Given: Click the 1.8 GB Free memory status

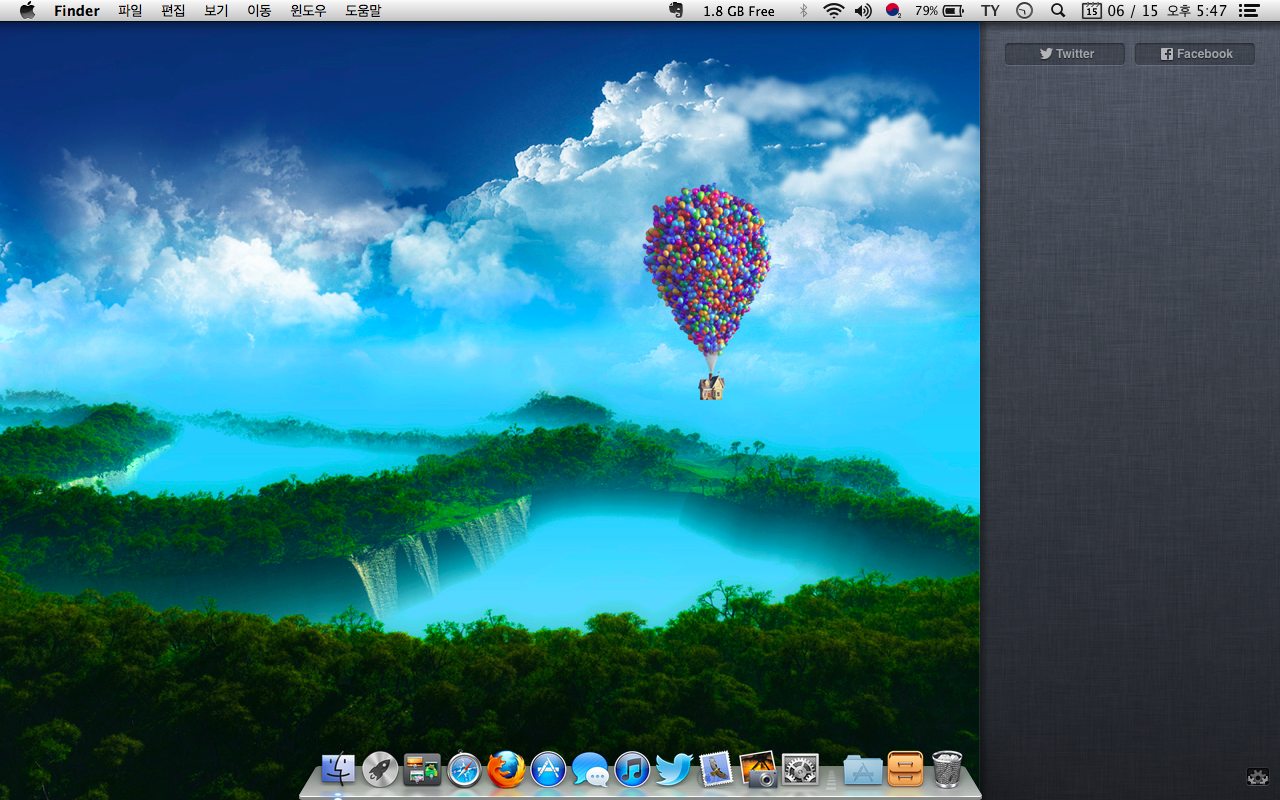Looking at the screenshot, I should [x=739, y=11].
